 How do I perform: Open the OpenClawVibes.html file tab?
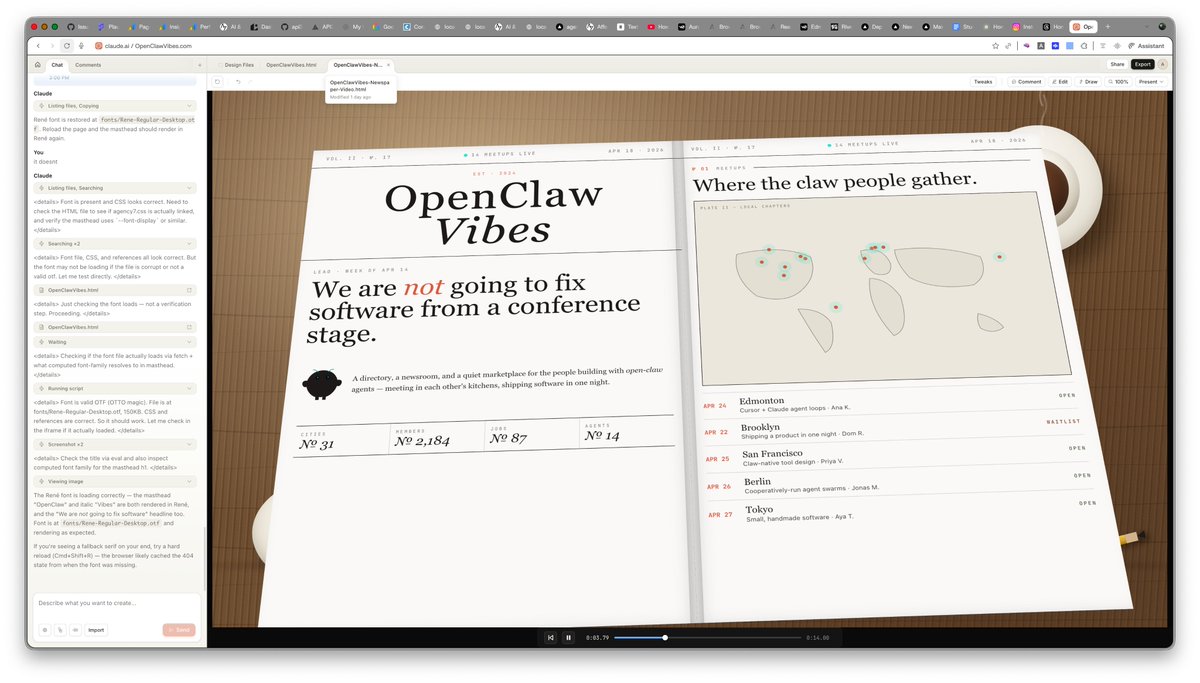pos(291,64)
